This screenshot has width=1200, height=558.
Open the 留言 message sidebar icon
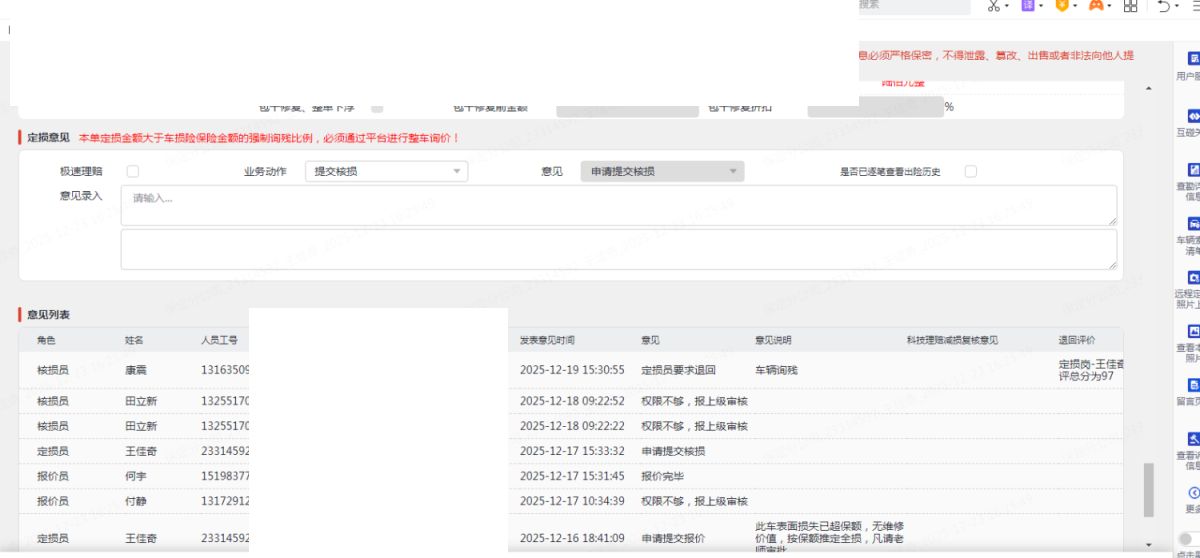point(1193,385)
